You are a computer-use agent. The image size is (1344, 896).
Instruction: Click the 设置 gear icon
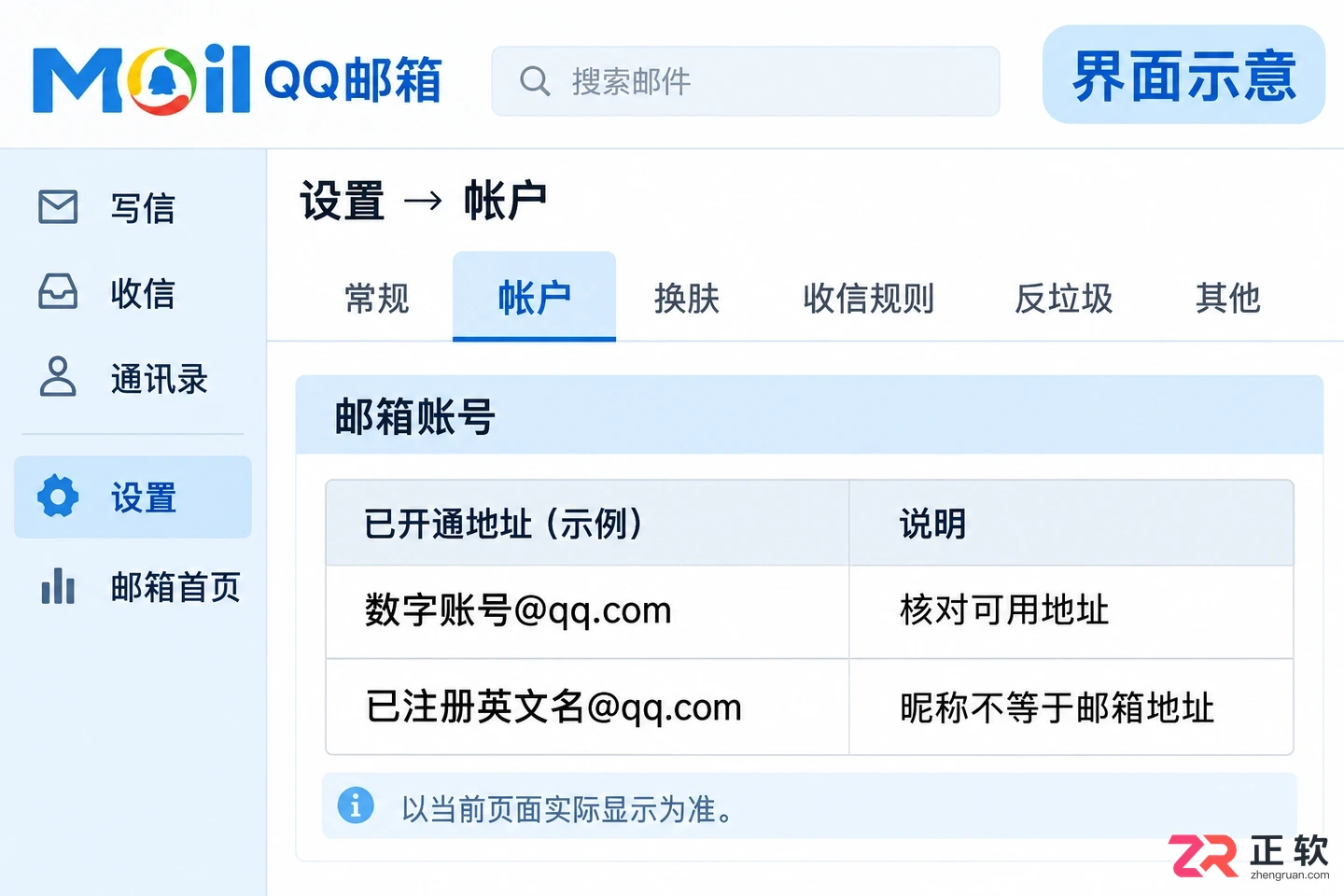(58, 497)
